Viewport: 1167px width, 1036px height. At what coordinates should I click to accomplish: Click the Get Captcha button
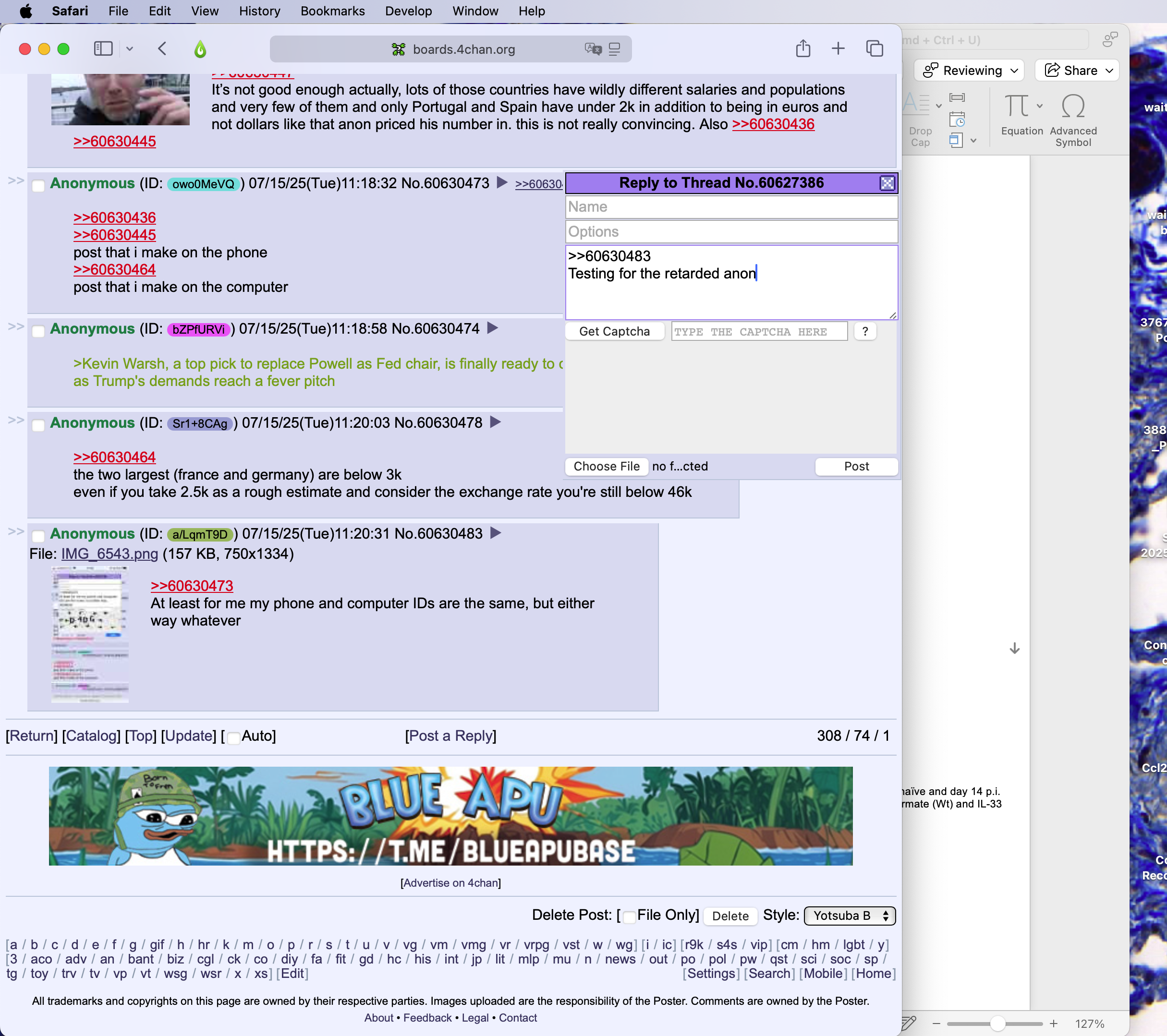(615, 332)
